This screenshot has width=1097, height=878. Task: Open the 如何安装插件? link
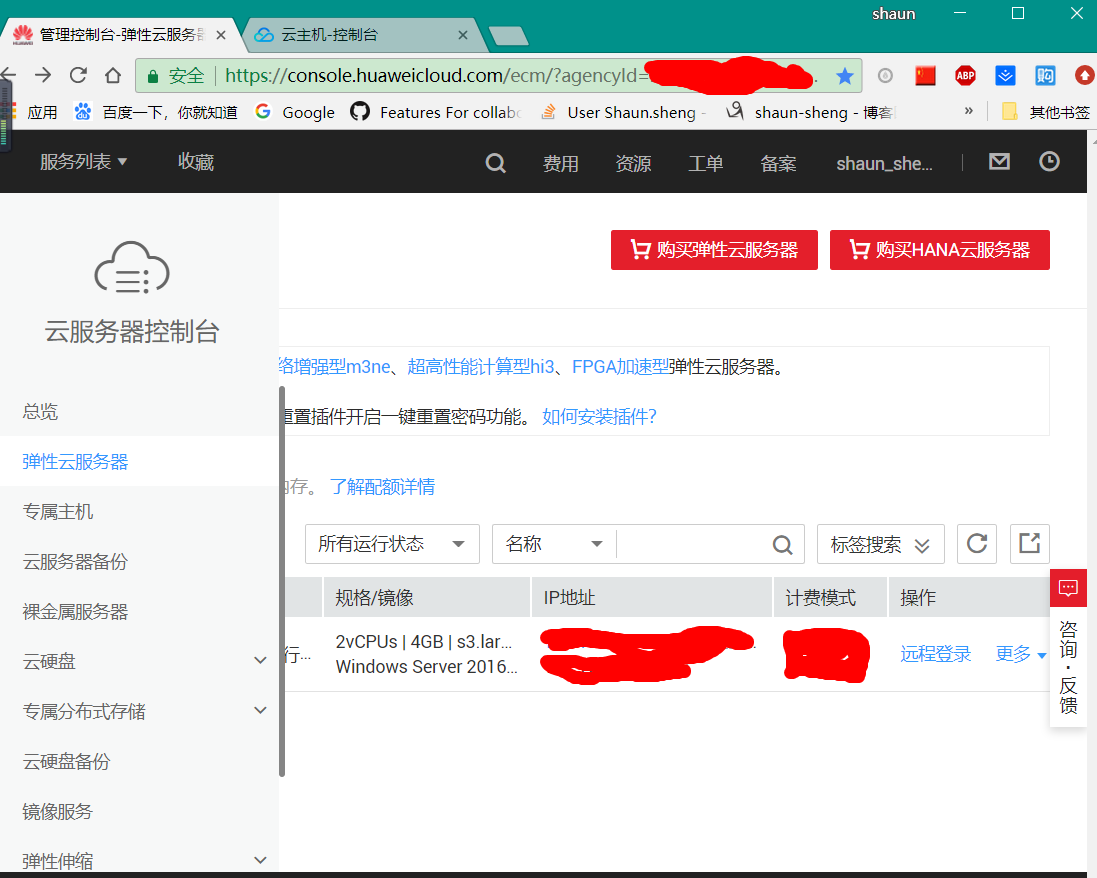click(x=599, y=417)
